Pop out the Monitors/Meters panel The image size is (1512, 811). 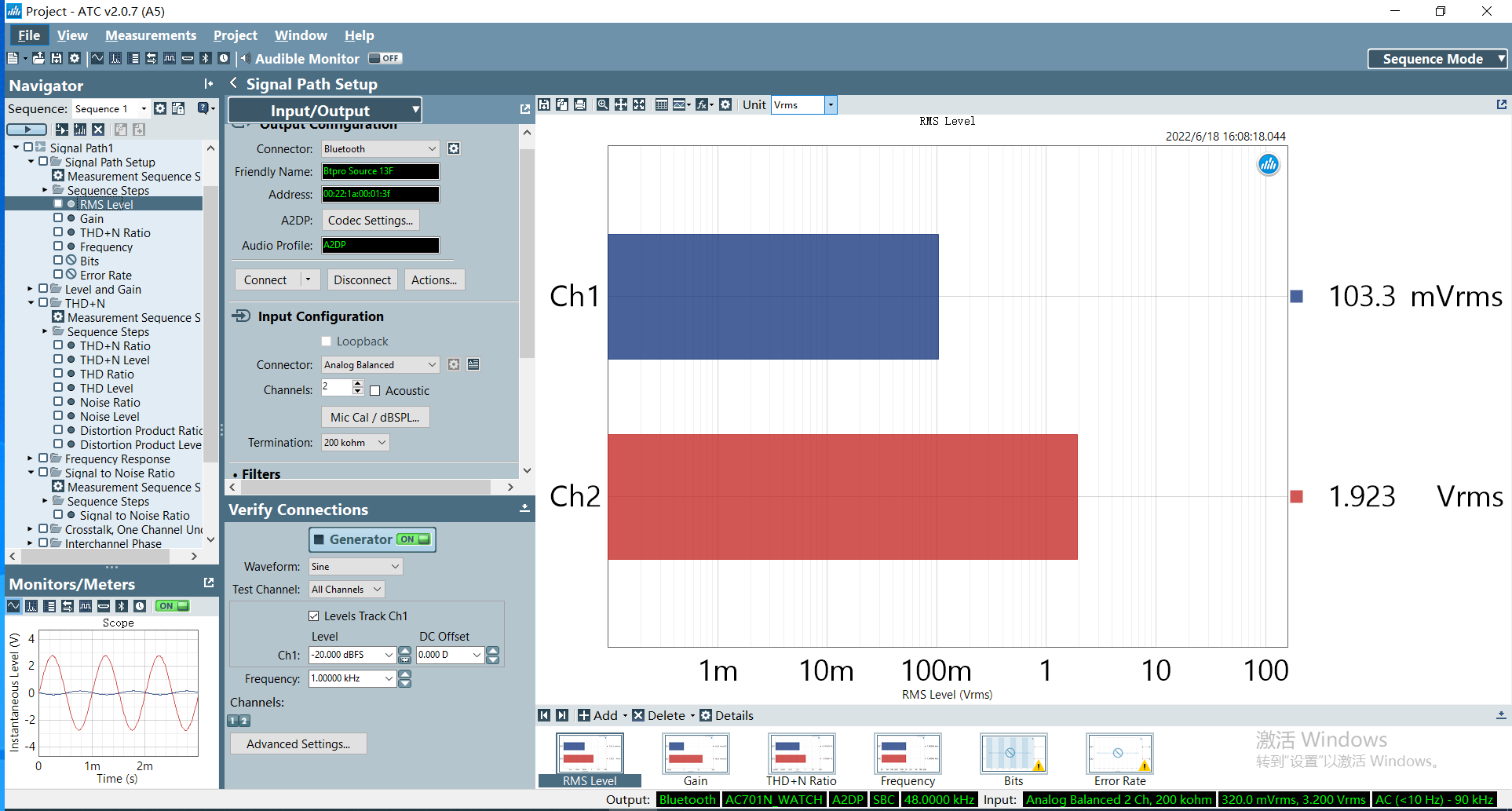coord(209,583)
